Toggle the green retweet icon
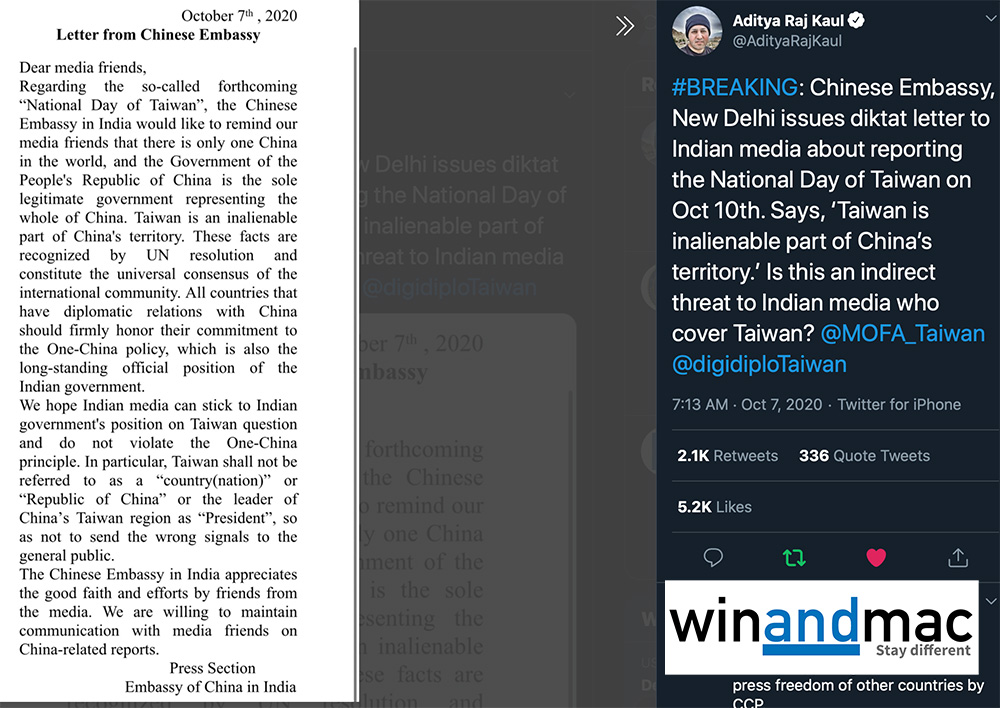The width and height of the screenshot is (1000, 708). [794, 558]
